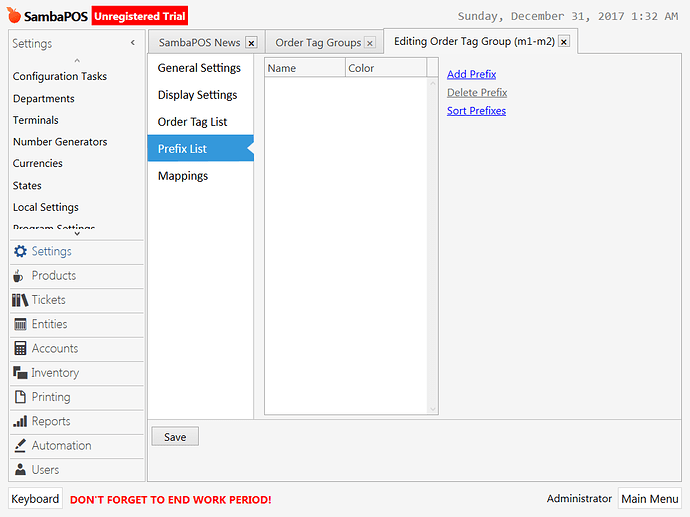Click the Name column header
690x517 pixels.
tap(305, 68)
